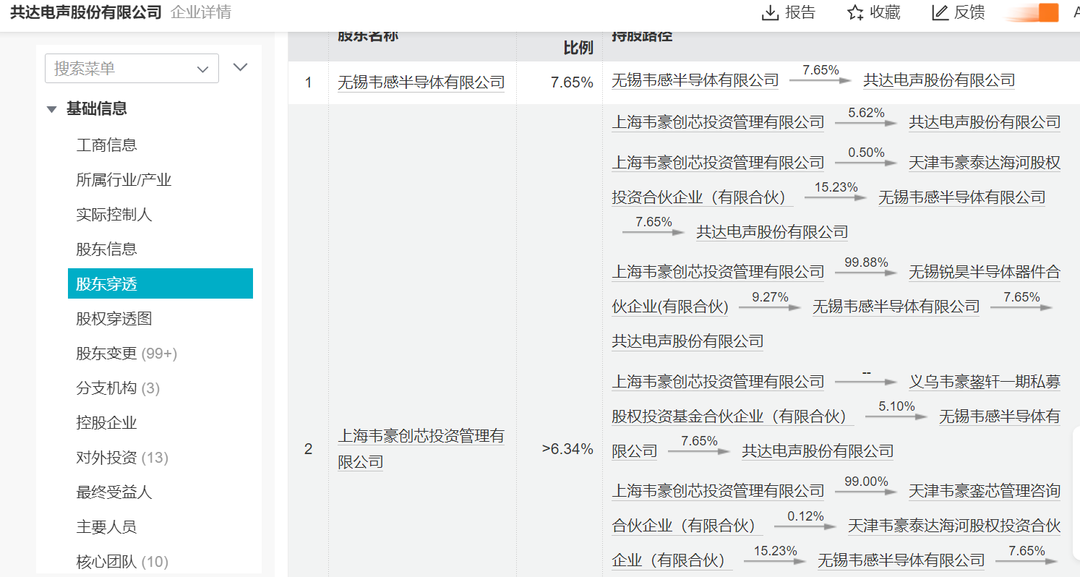The image size is (1080, 577).
Task: Click 共达电声股份有限公司 link in row 1 path
Action: [x=939, y=81]
